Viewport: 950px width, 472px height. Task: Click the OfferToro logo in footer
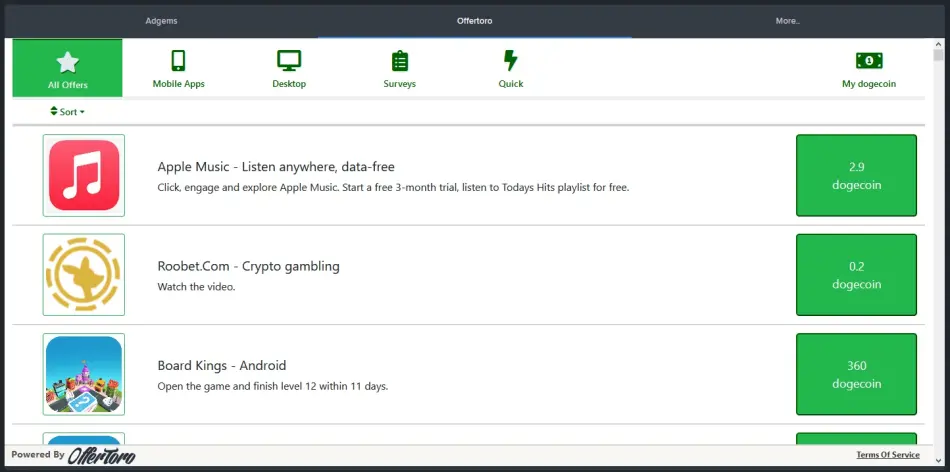coord(101,456)
